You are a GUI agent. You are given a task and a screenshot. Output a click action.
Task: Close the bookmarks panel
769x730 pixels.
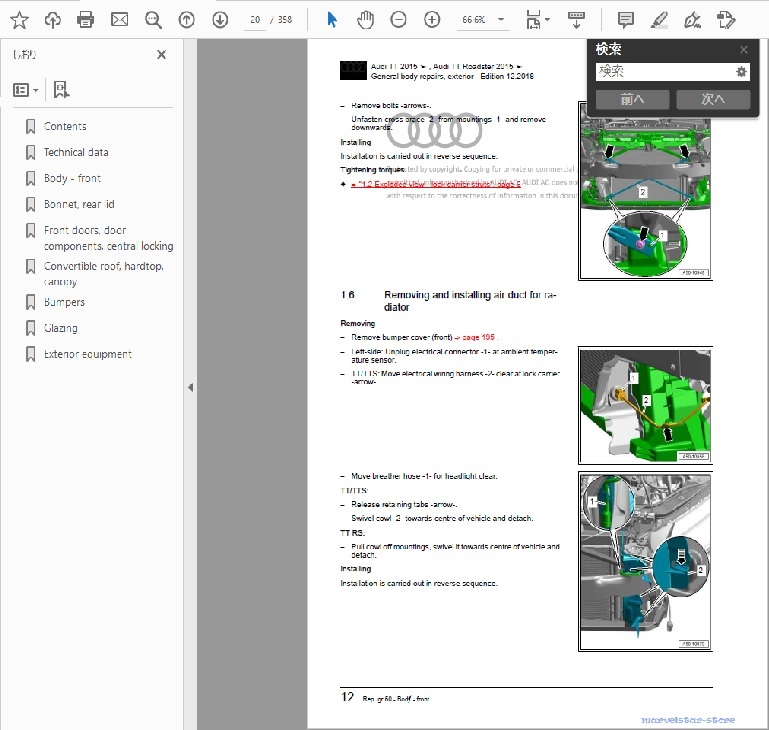point(161,54)
